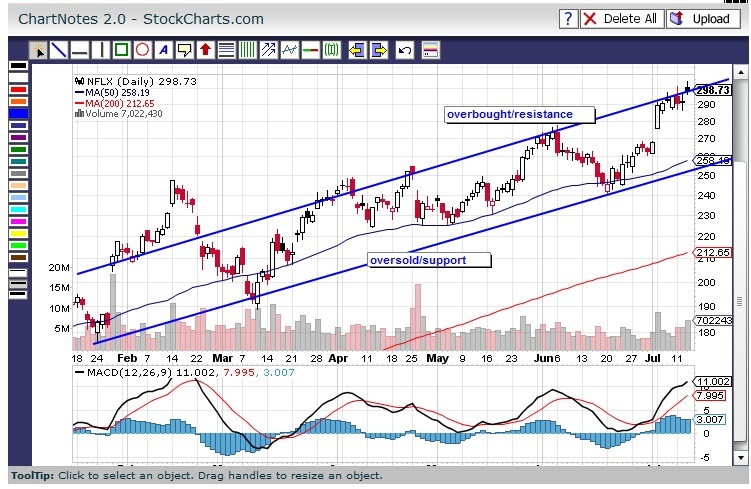Pick the orange color swatch

[19, 102]
